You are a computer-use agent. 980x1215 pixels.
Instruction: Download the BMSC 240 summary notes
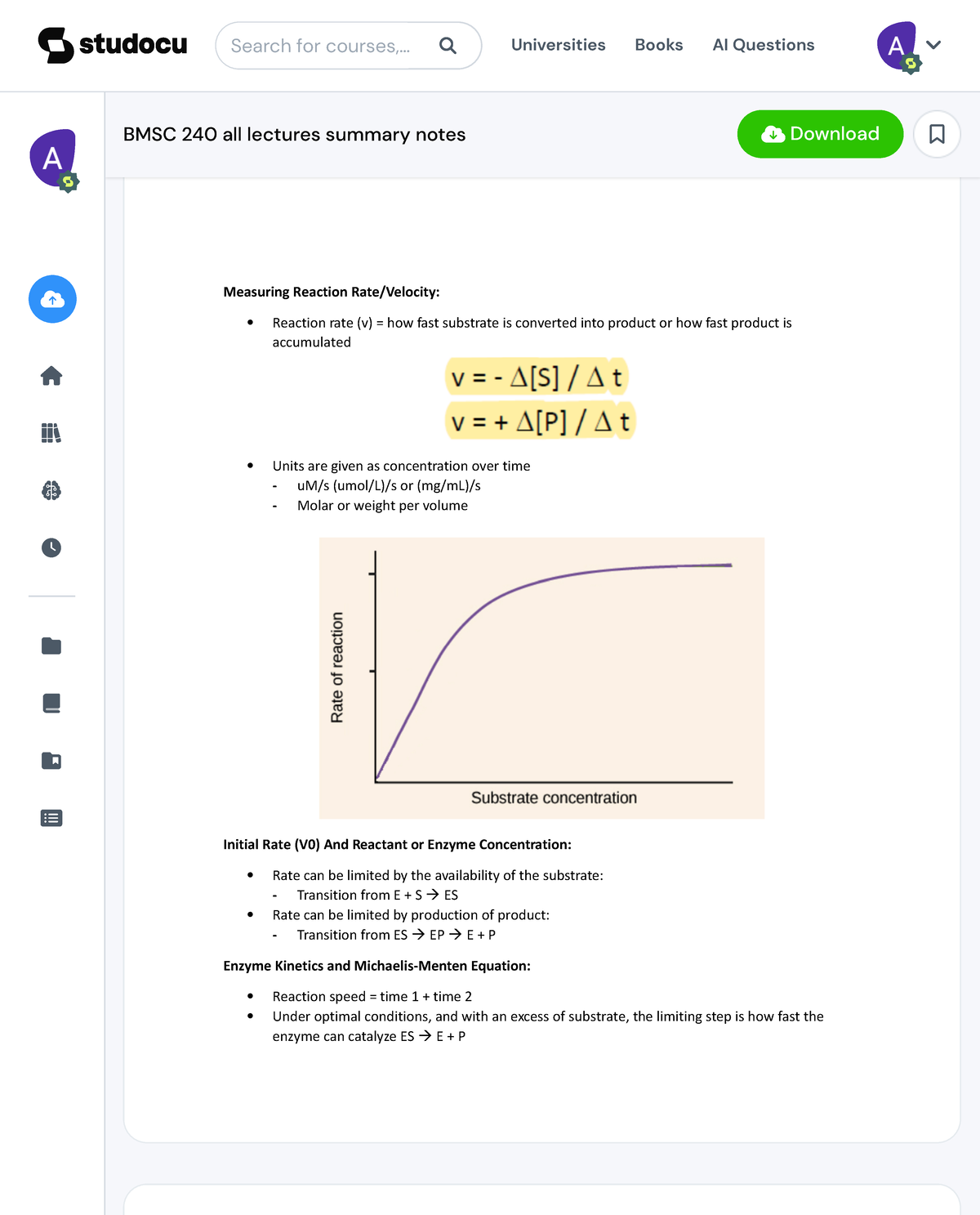point(819,133)
